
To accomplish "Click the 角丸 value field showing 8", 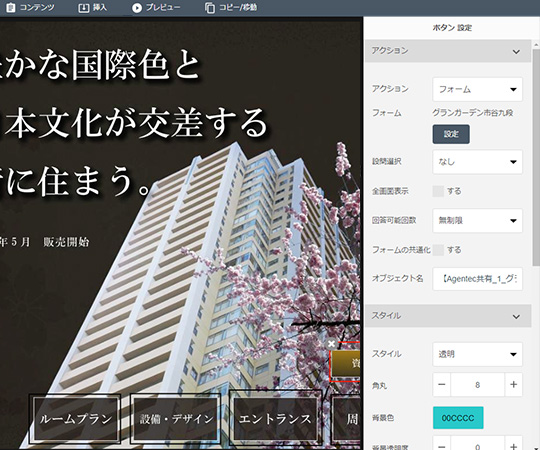I will coord(478,385).
